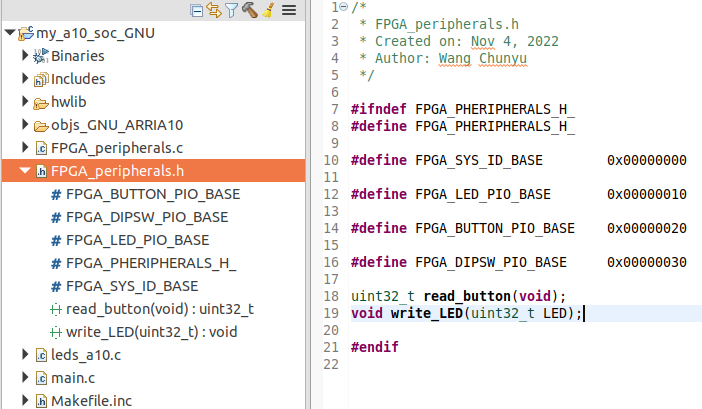702x409 pixels.
Task: Select FPGA_PHERIPHERALS_H_ outline entry
Action: (151, 263)
